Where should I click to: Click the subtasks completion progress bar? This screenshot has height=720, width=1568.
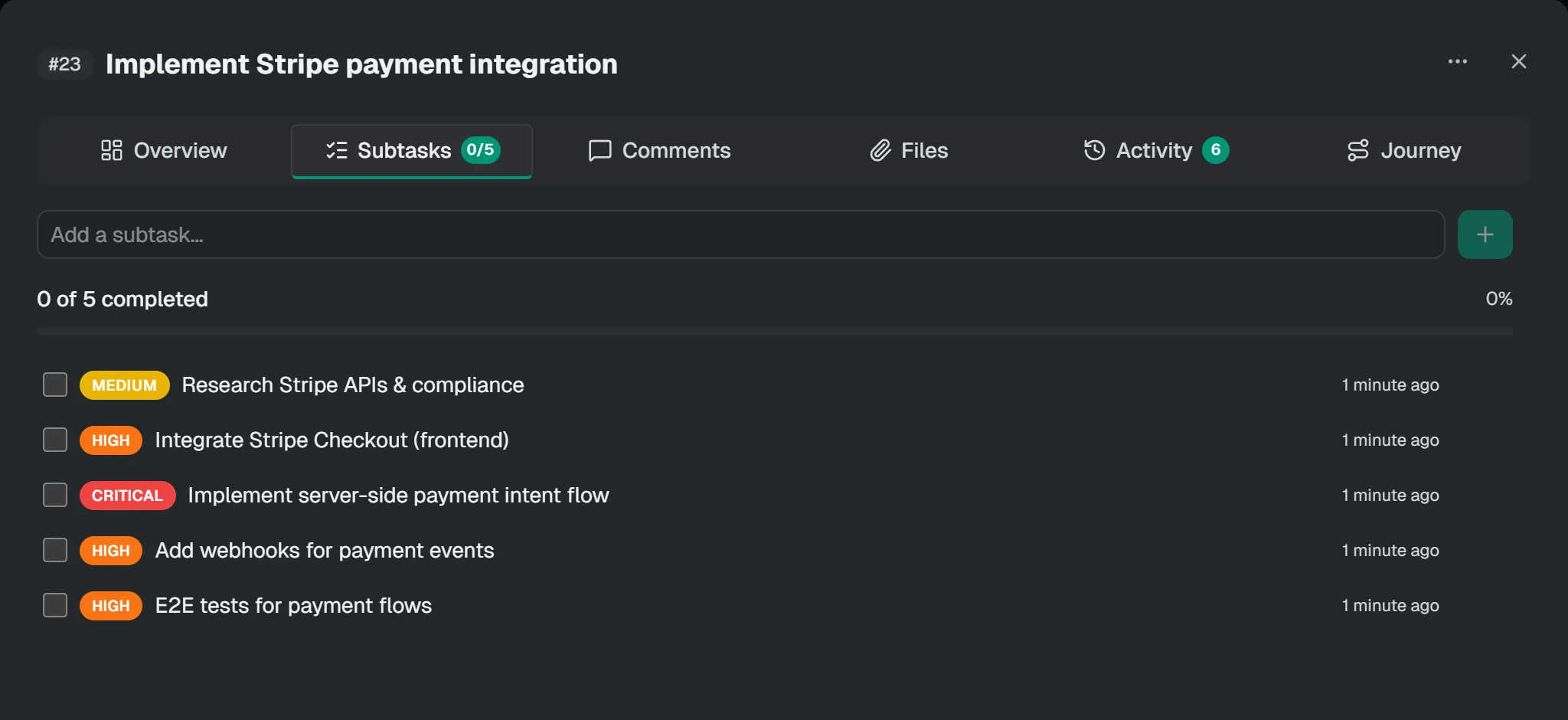coord(775,331)
